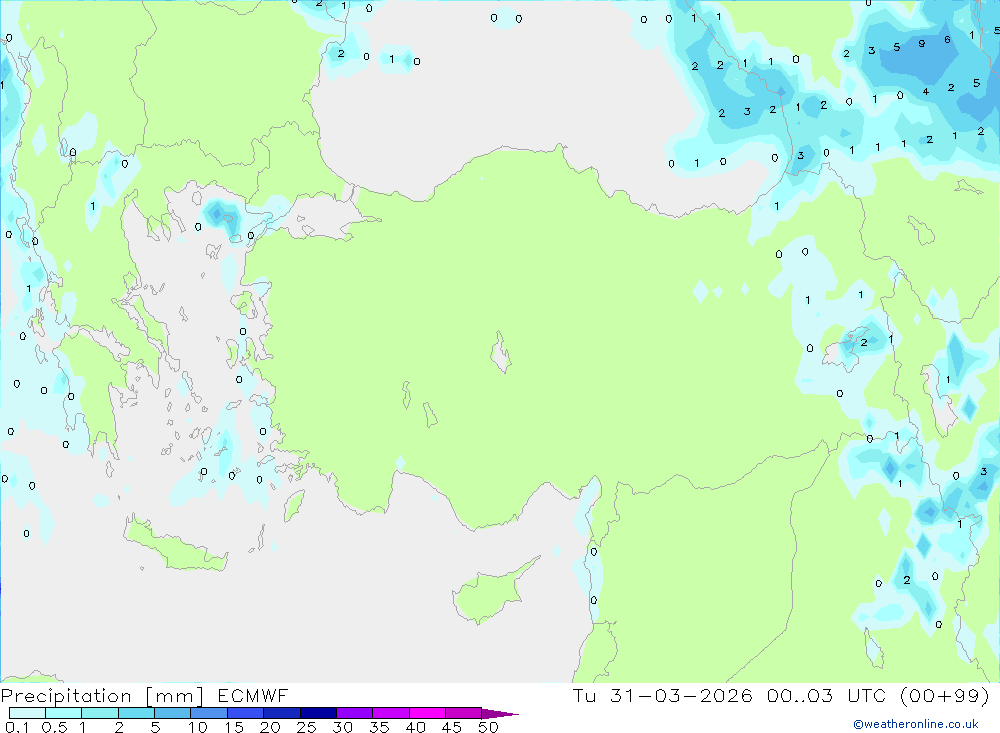1000x733 pixels.
Task: Click the date "Tu 31-03-2026"
Action: (663, 695)
